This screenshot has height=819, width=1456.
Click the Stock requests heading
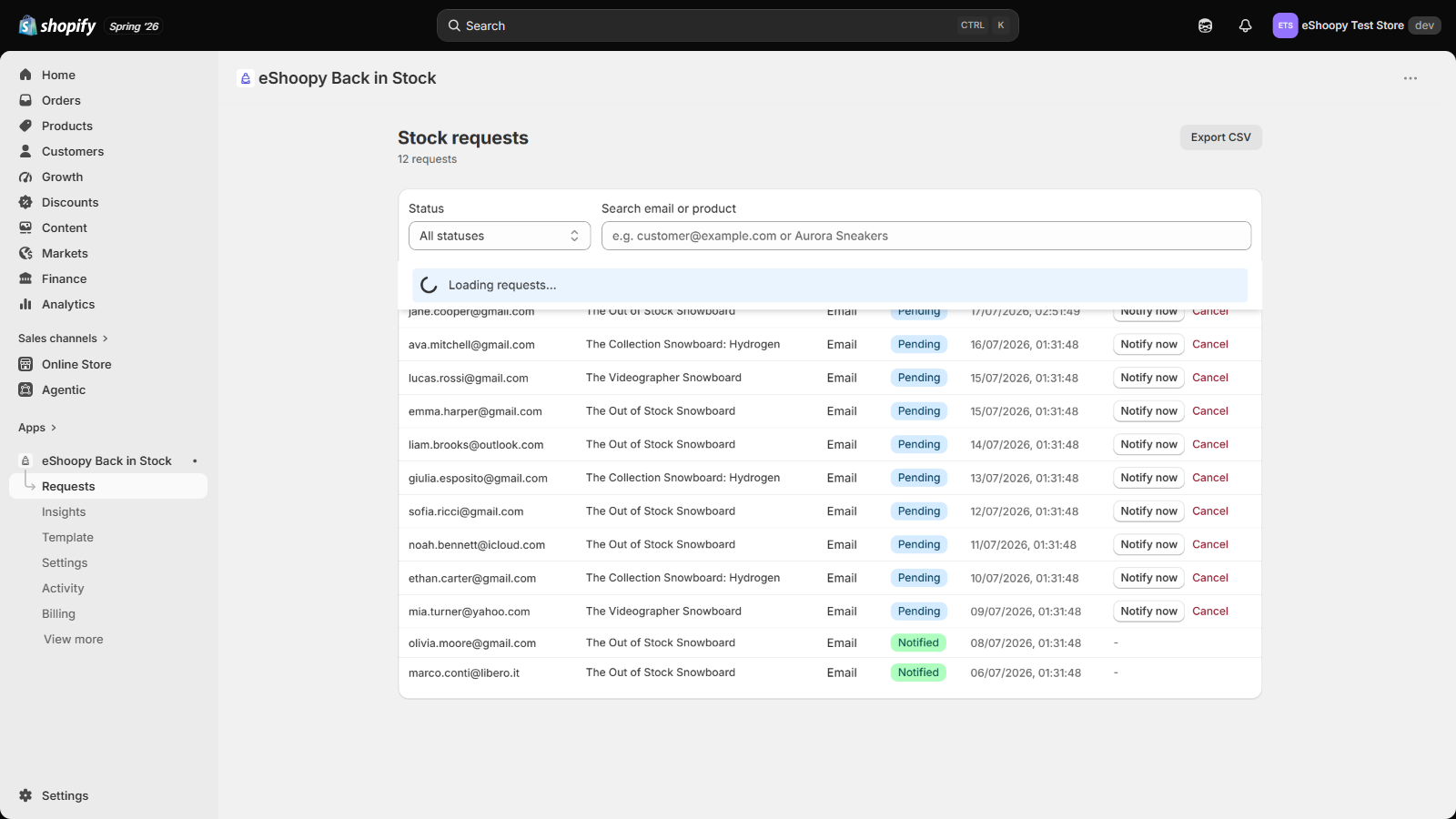coord(463,137)
